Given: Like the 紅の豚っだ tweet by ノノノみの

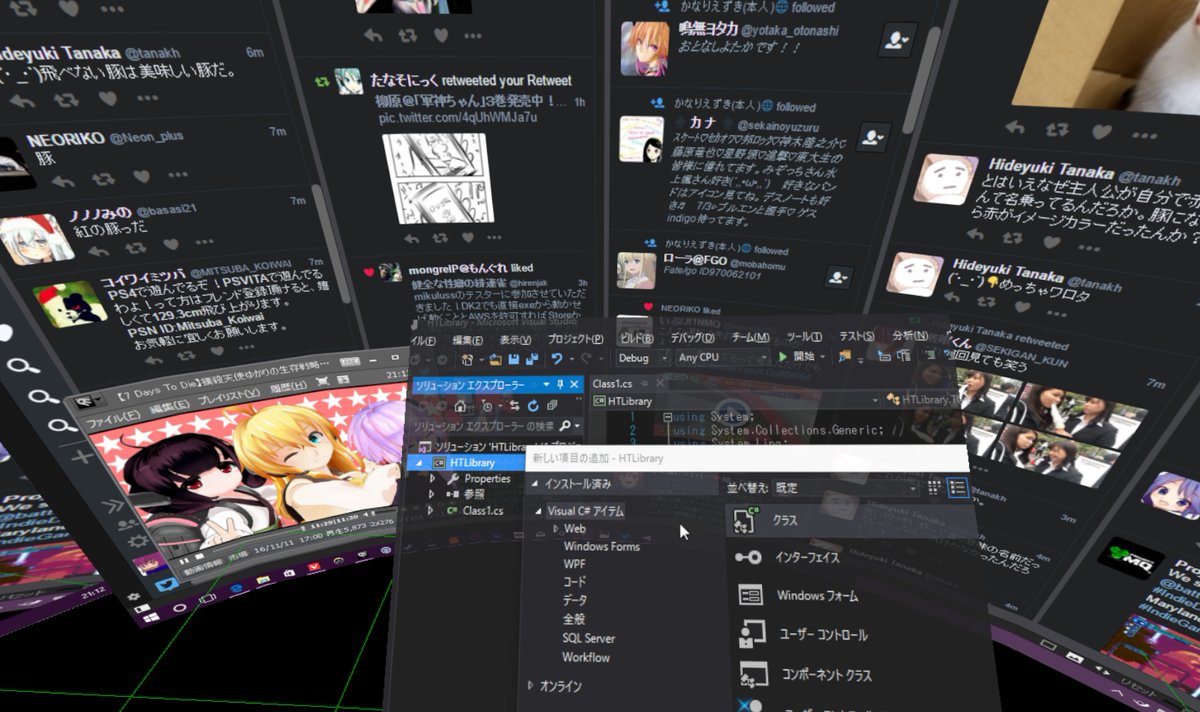Looking at the screenshot, I should point(171,245).
